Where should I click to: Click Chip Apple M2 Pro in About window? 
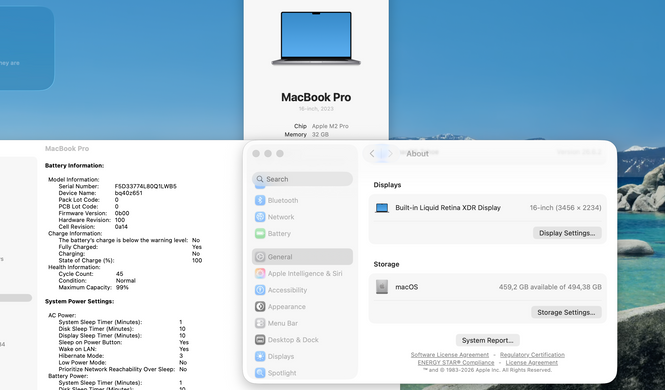click(x=321, y=126)
